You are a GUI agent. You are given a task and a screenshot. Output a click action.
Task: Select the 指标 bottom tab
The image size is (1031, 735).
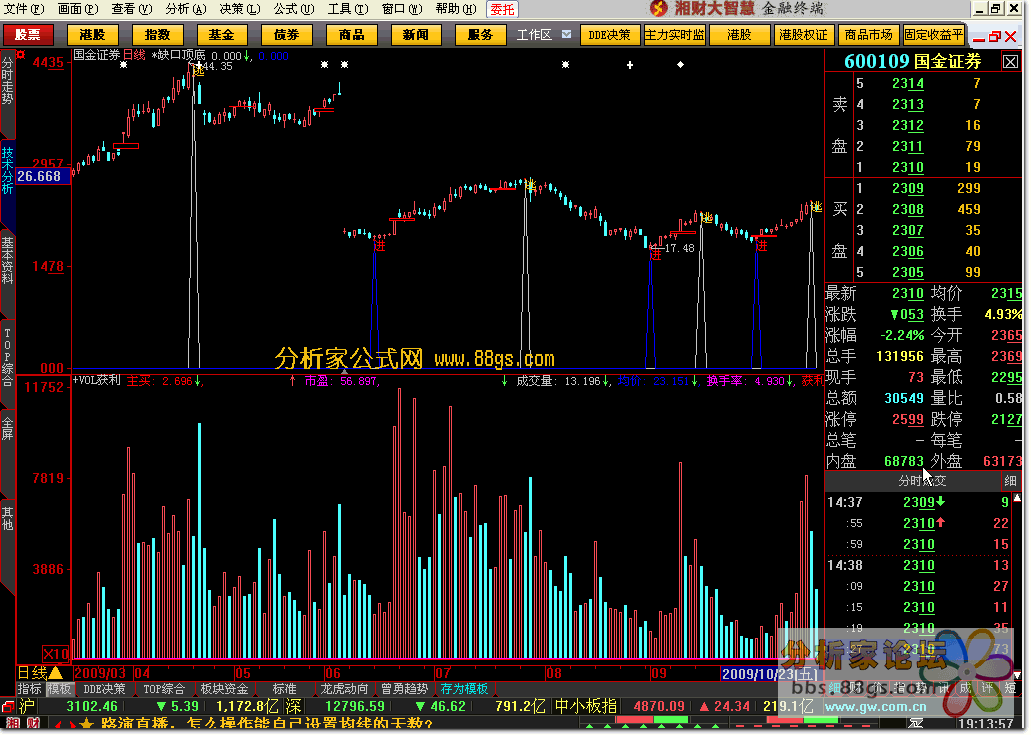pos(30,688)
